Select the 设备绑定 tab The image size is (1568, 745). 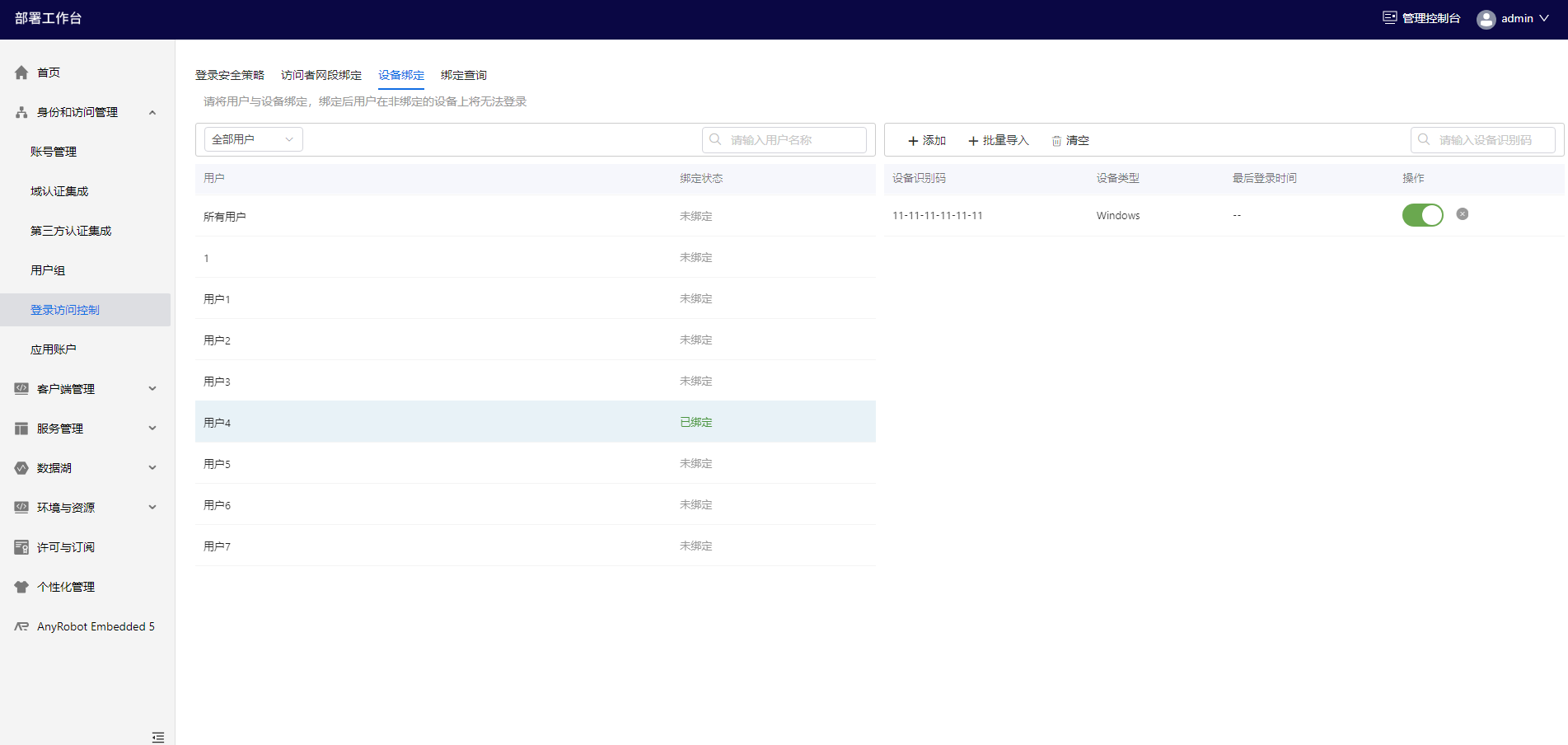tap(401, 75)
